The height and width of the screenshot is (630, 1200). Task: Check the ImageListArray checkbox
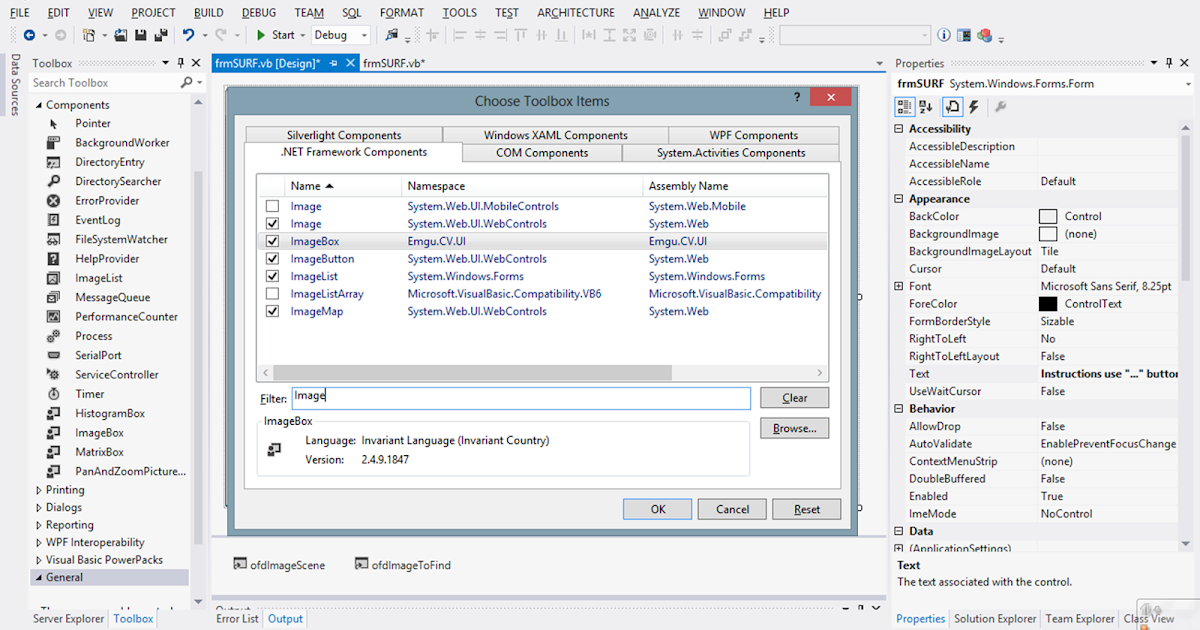point(272,294)
